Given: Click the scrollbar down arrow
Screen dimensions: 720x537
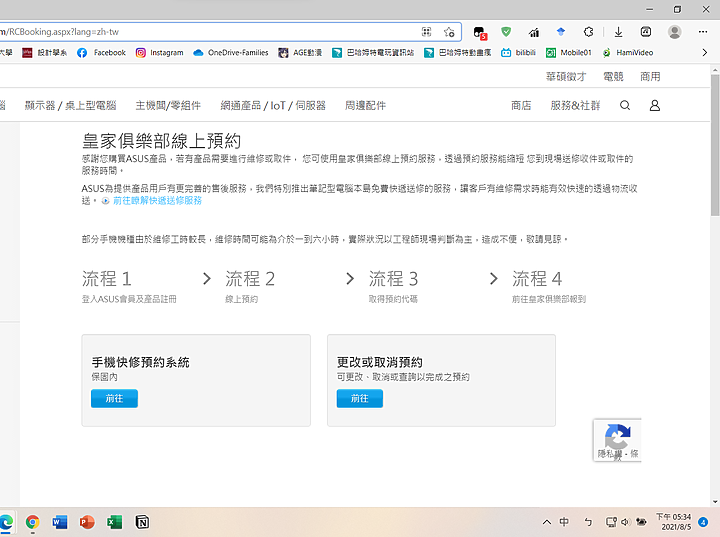Looking at the screenshot, I should click(715, 502).
